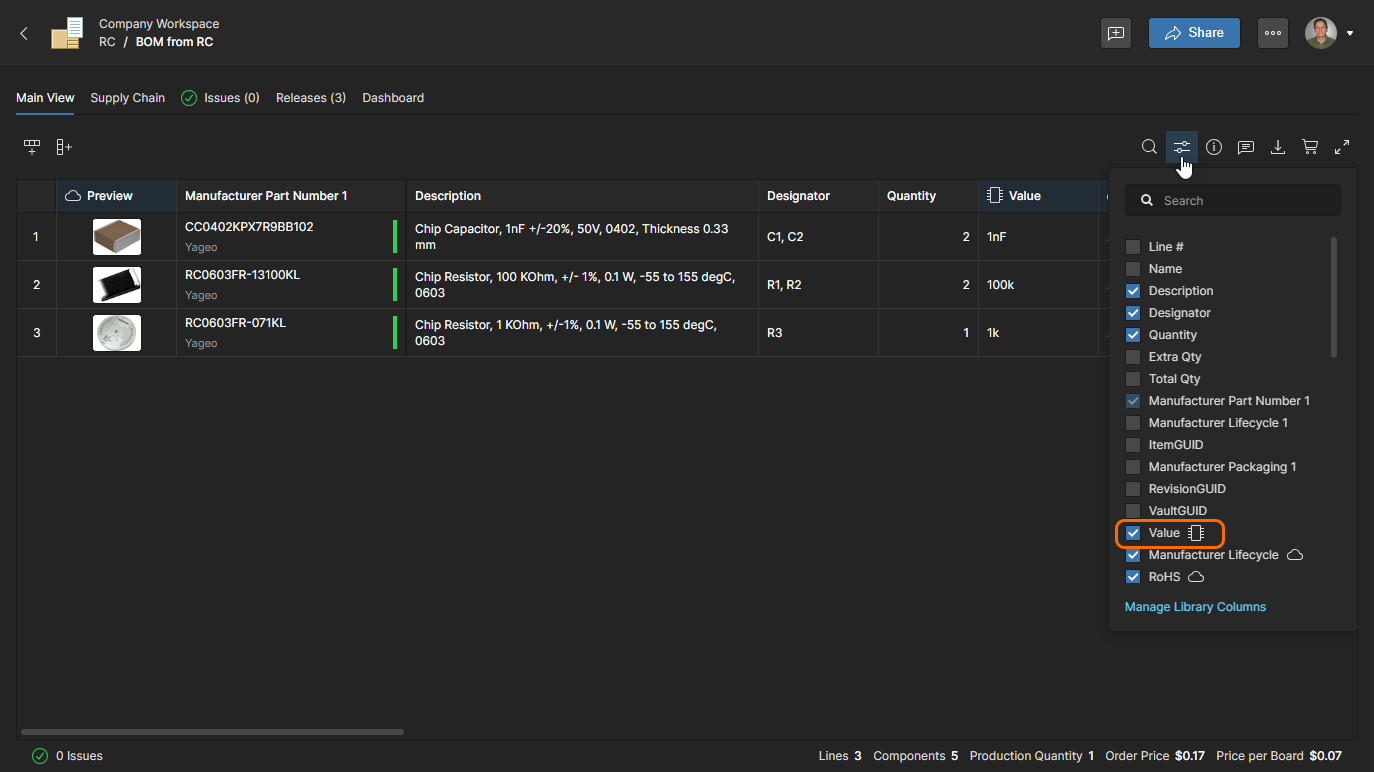The image size is (1374, 772).
Task: Click the download BOM icon
Action: [x=1278, y=147]
